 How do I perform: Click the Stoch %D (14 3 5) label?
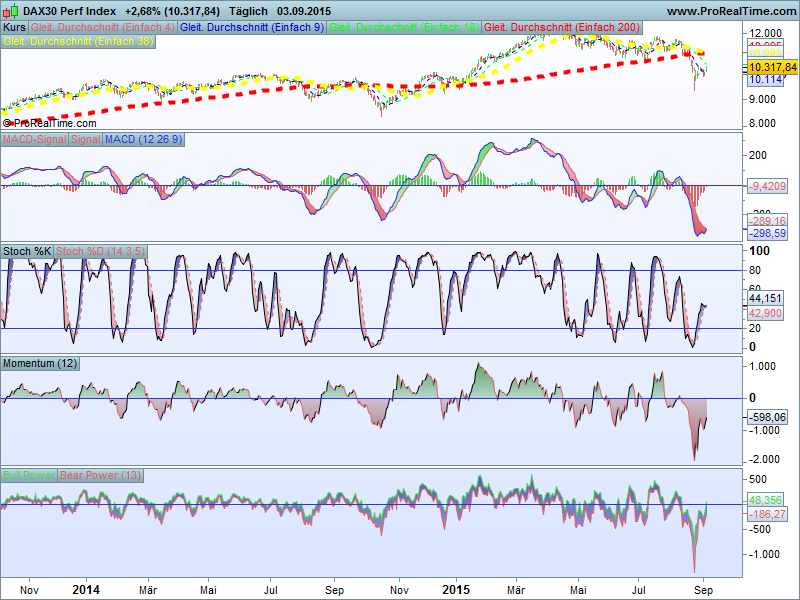(x=101, y=251)
